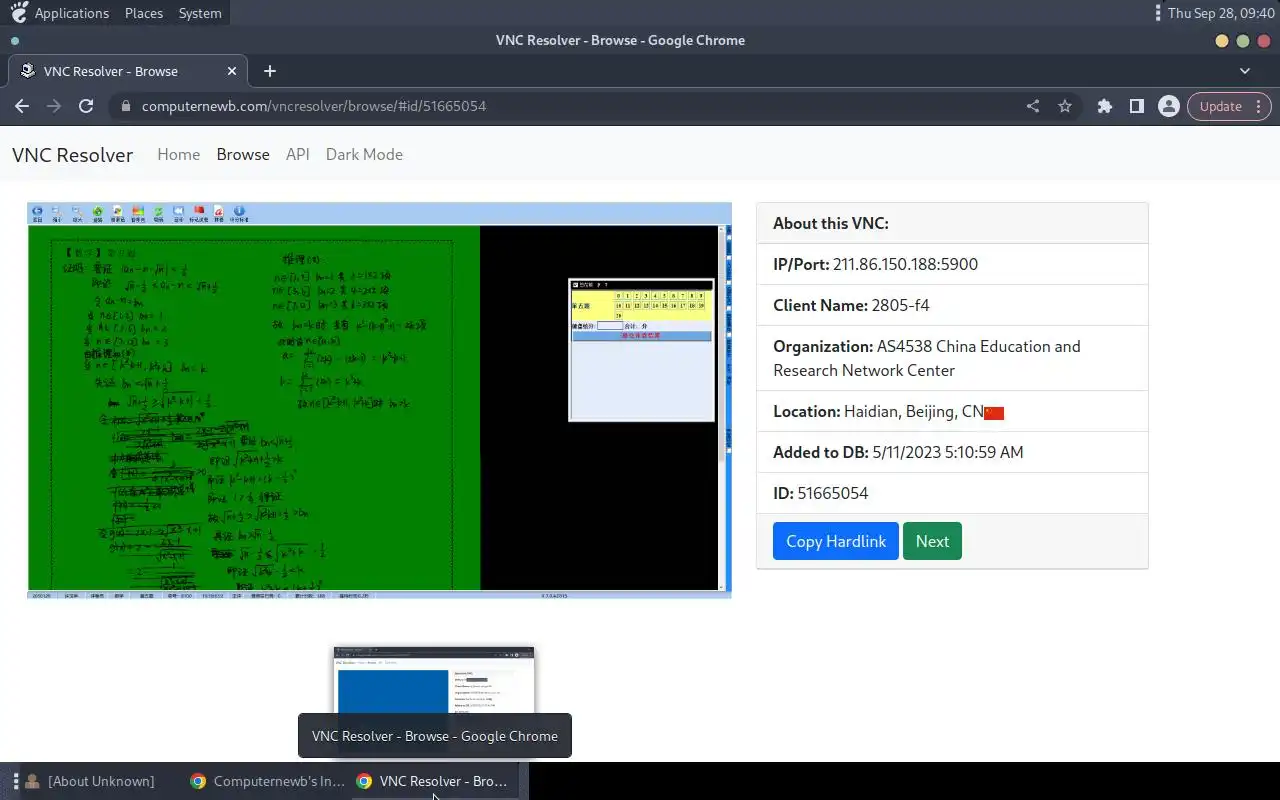Select the ID 51665054 text
The width and height of the screenshot is (1280, 800).
tap(833, 493)
